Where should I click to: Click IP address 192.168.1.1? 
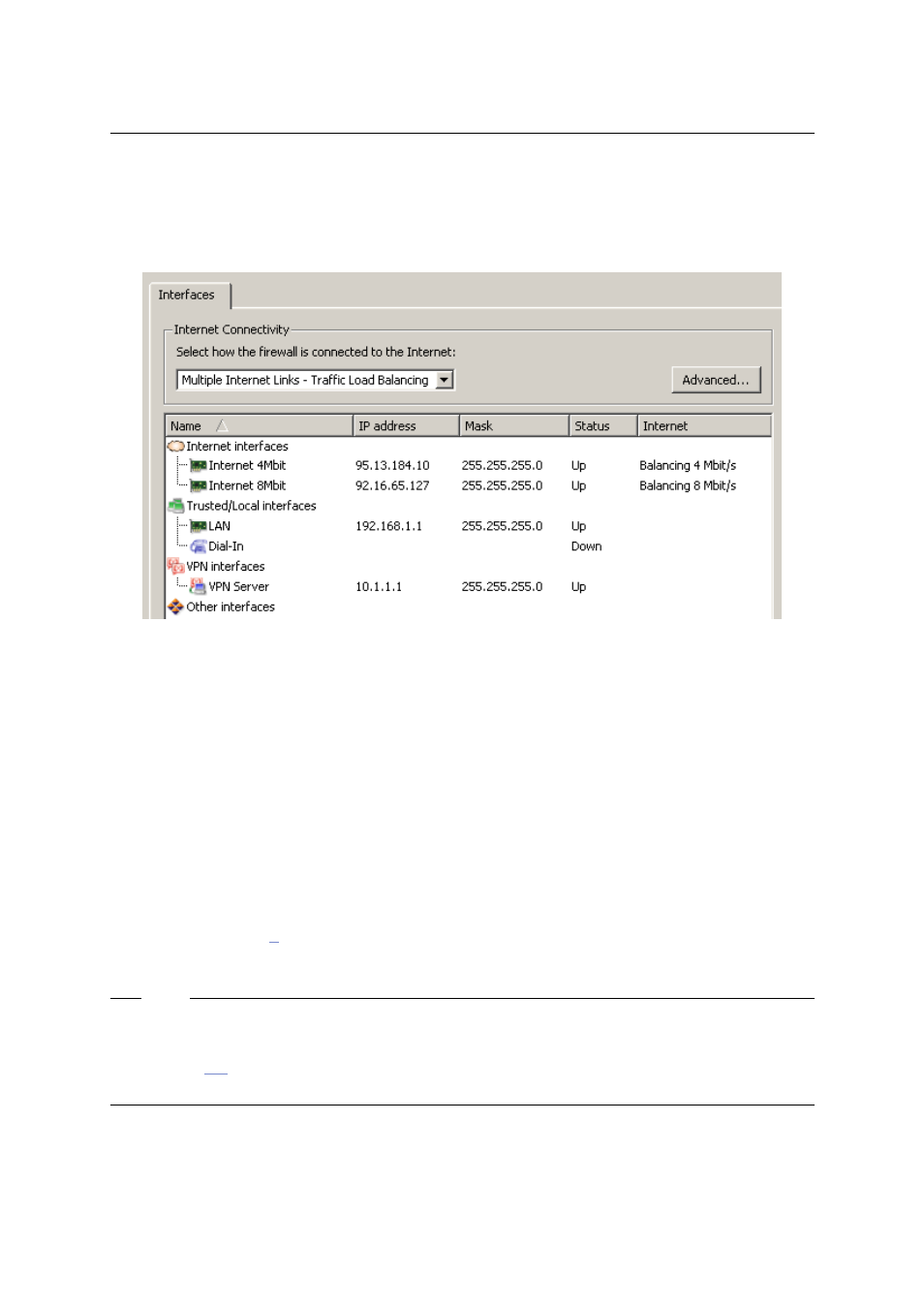click(x=388, y=526)
